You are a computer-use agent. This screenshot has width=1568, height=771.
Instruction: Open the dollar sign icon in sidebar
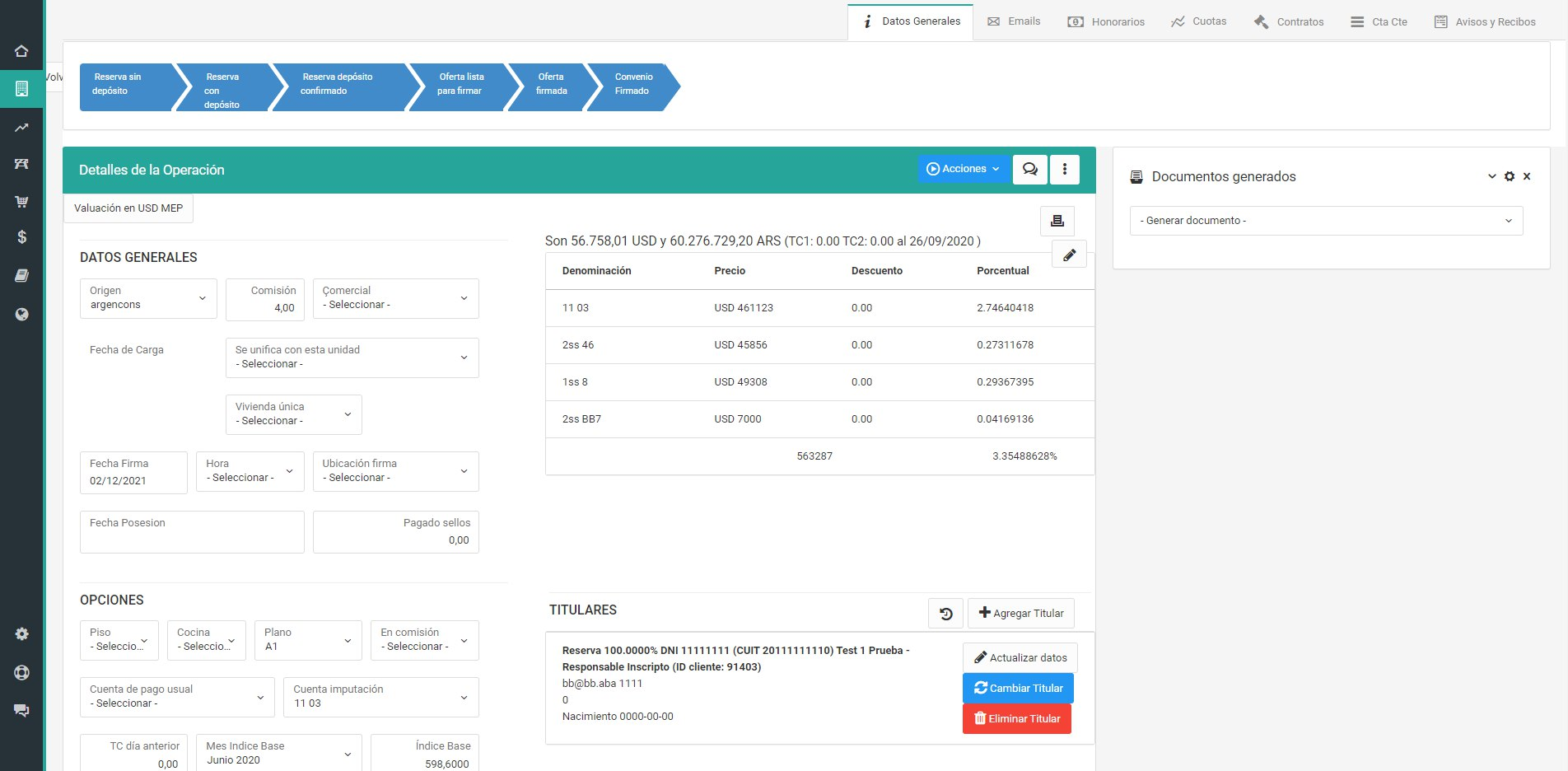(21, 237)
